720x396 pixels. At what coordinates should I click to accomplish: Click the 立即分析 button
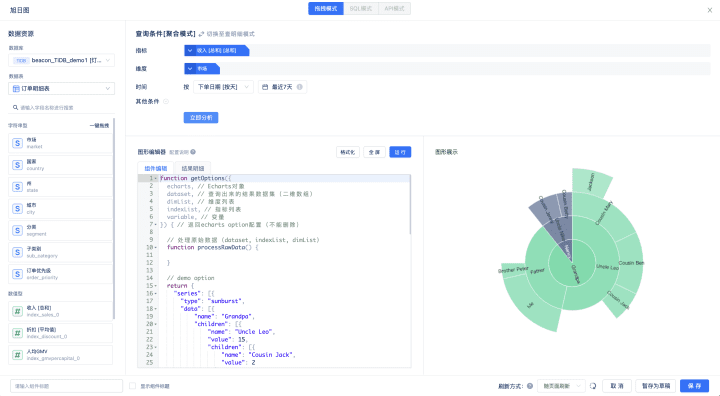[x=201, y=118]
